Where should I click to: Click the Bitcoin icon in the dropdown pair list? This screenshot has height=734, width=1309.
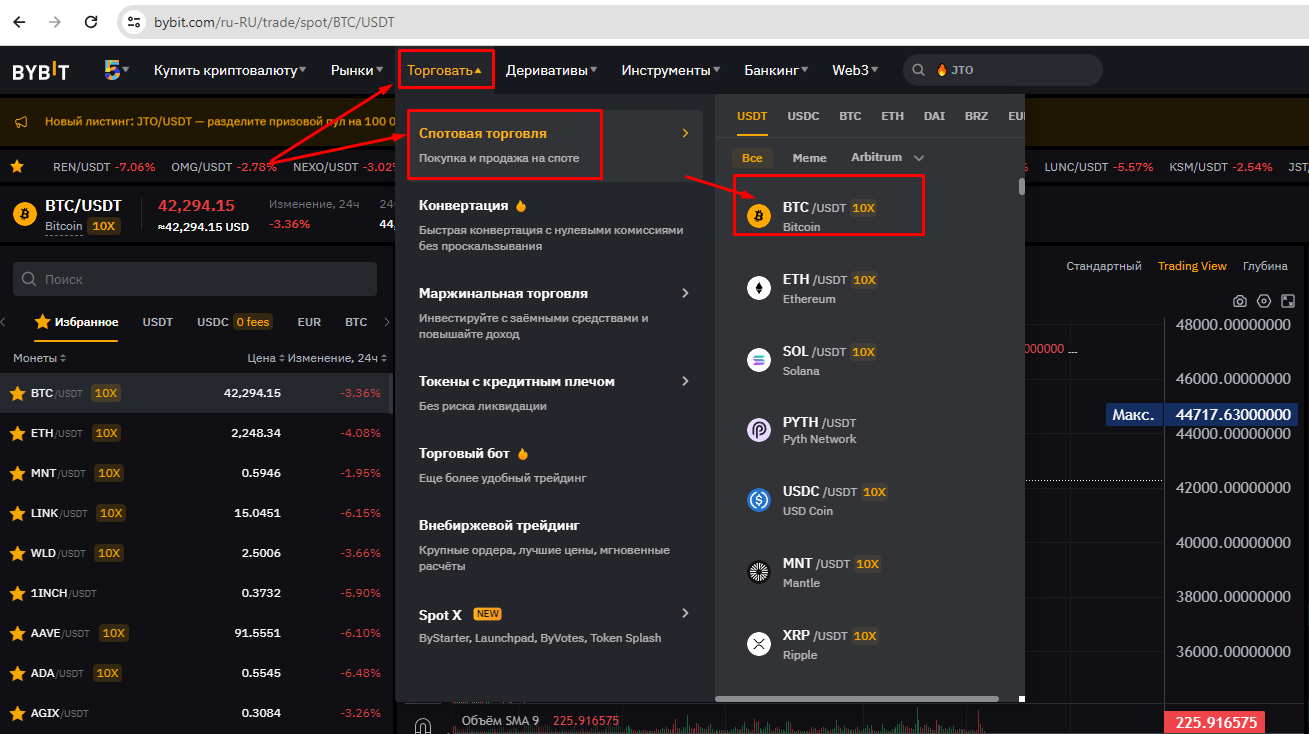759,216
